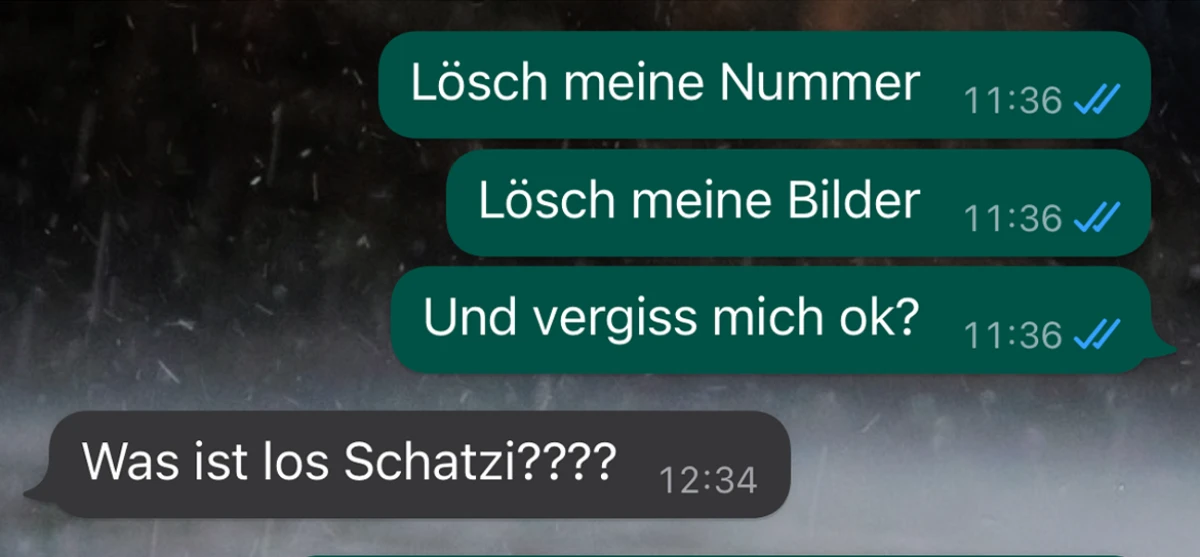The width and height of the screenshot is (1200, 557).
Task: Tap blue double check on "Und vergiss mich ok?"
Action: click(1096, 334)
